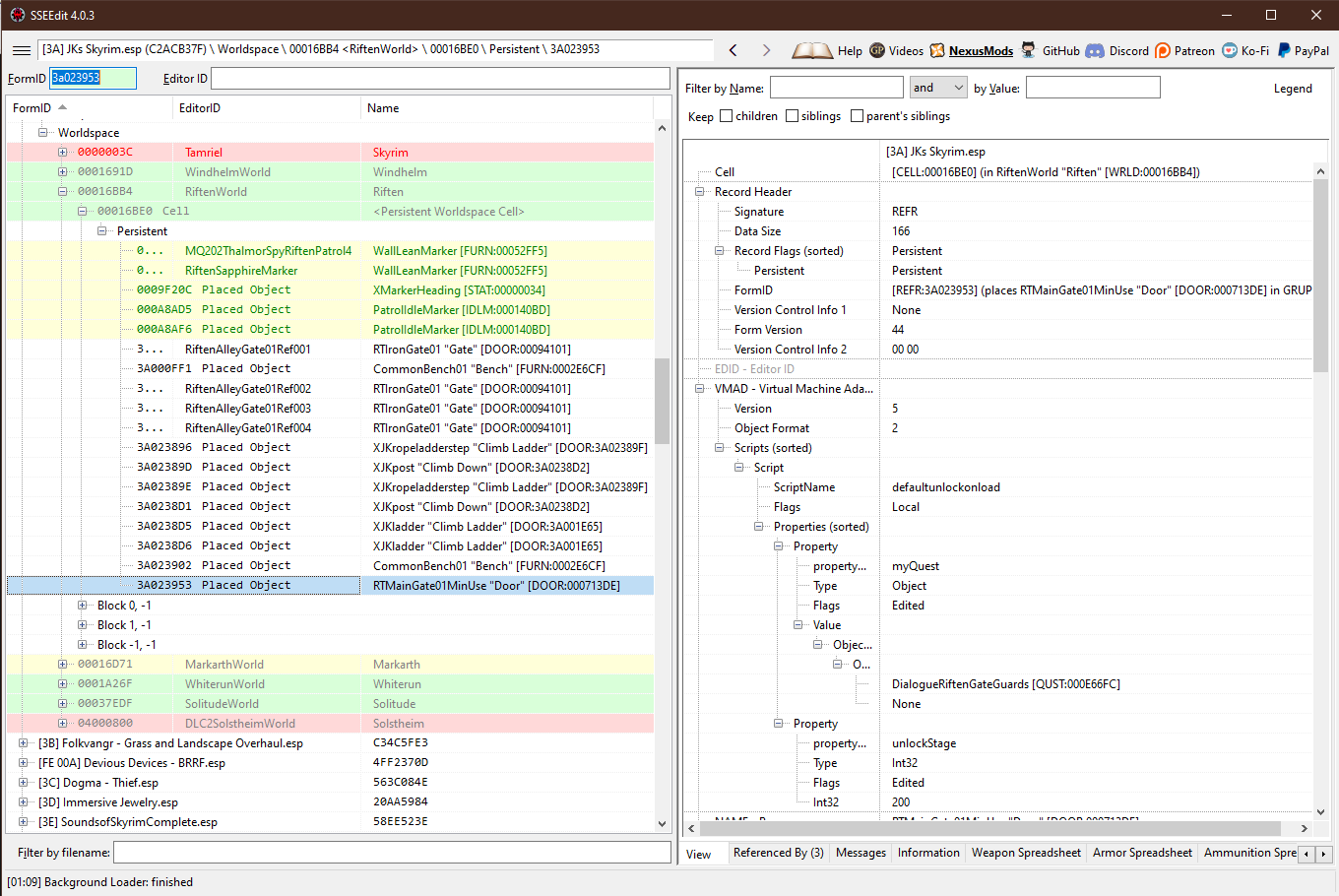Image resolution: width=1339 pixels, height=896 pixels.
Task: Open the Information tab
Action: point(928,853)
